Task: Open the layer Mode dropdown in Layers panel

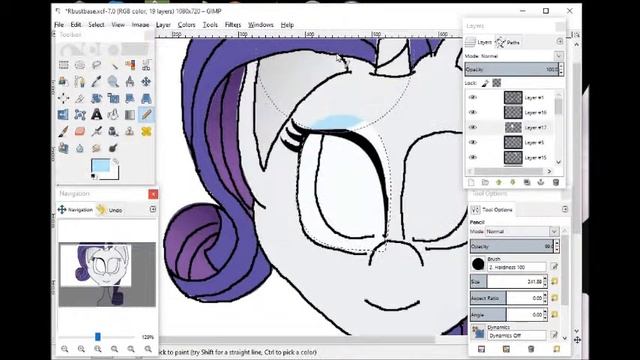Action: pos(558,56)
